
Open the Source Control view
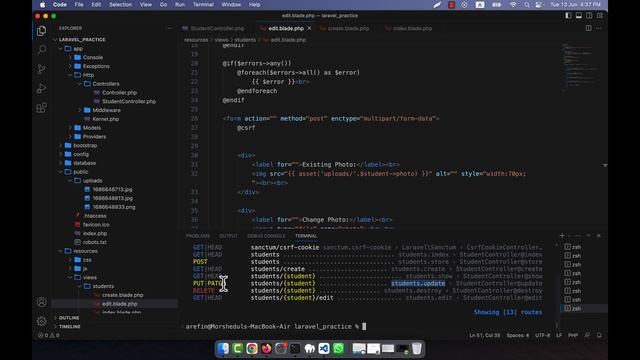tap(41, 69)
